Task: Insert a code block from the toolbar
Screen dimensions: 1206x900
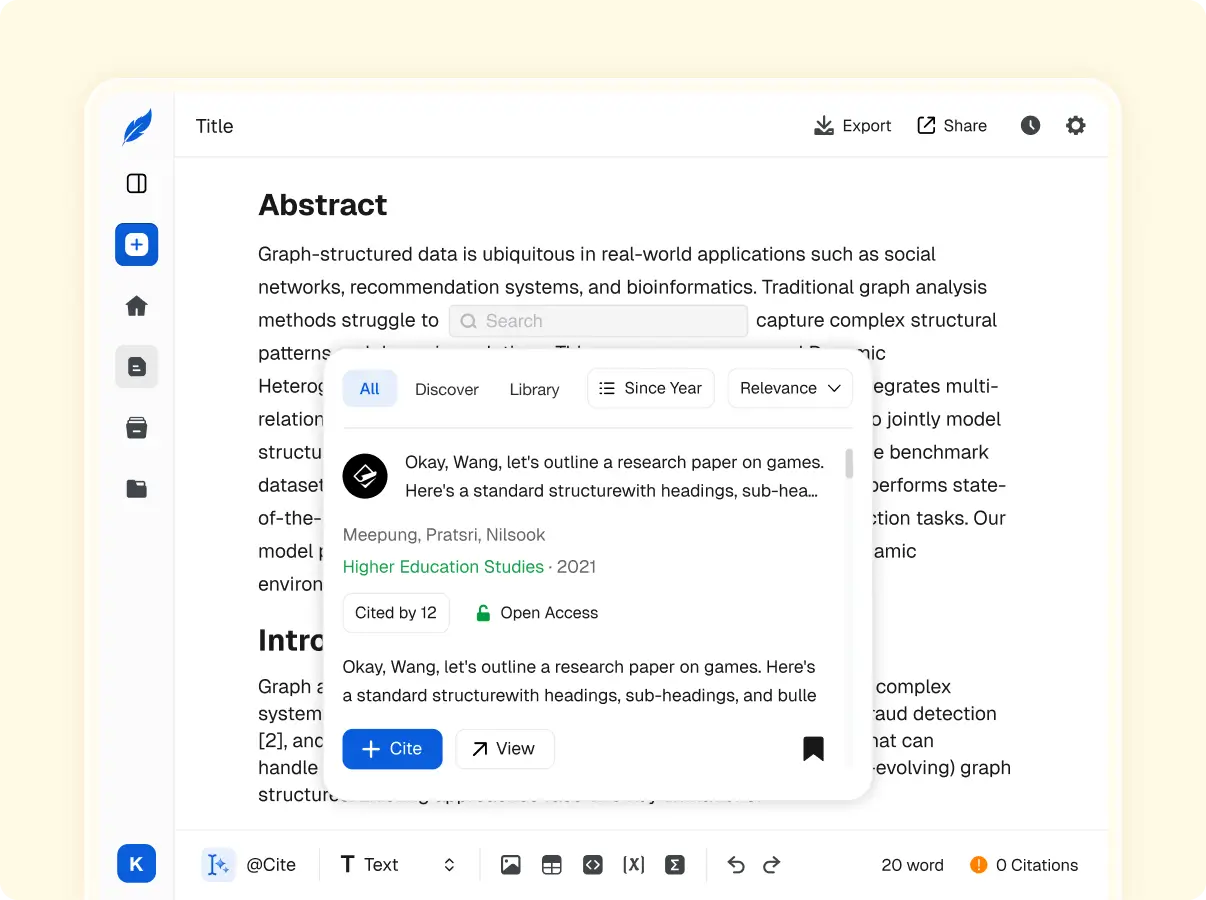Action: tap(593, 865)
